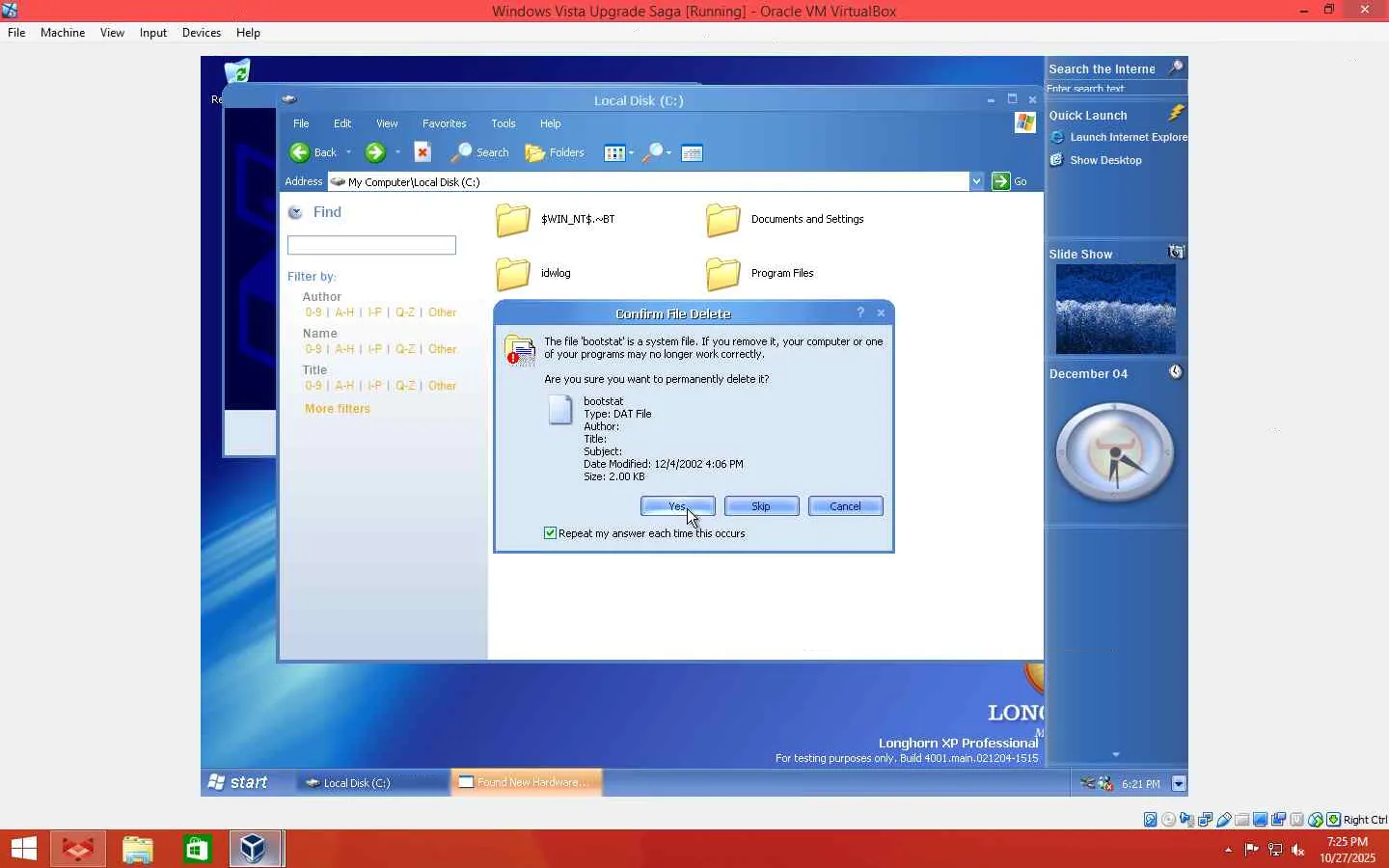
Task: Click the sidebar internet search text field
Action: click(1116, 89)
